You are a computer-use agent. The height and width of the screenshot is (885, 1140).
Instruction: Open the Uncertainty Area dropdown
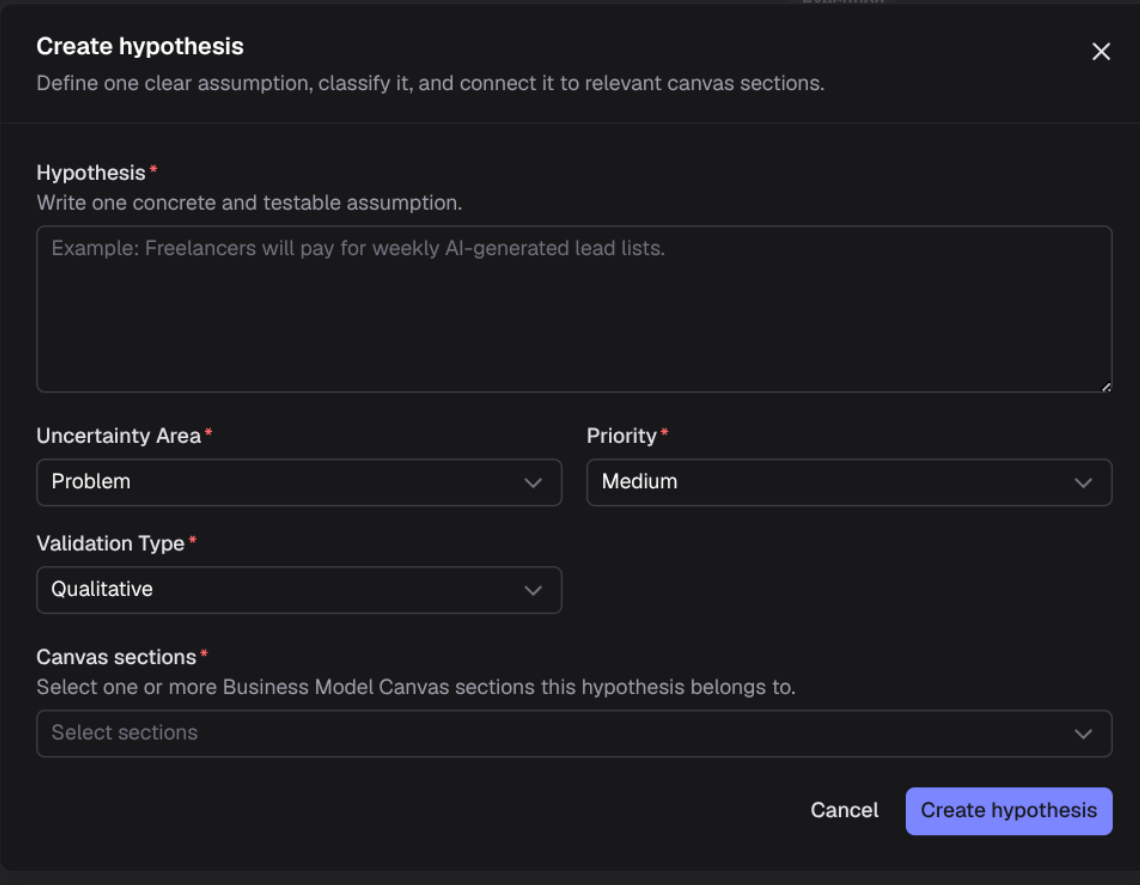pyautogui.click(x=299, y=482)
